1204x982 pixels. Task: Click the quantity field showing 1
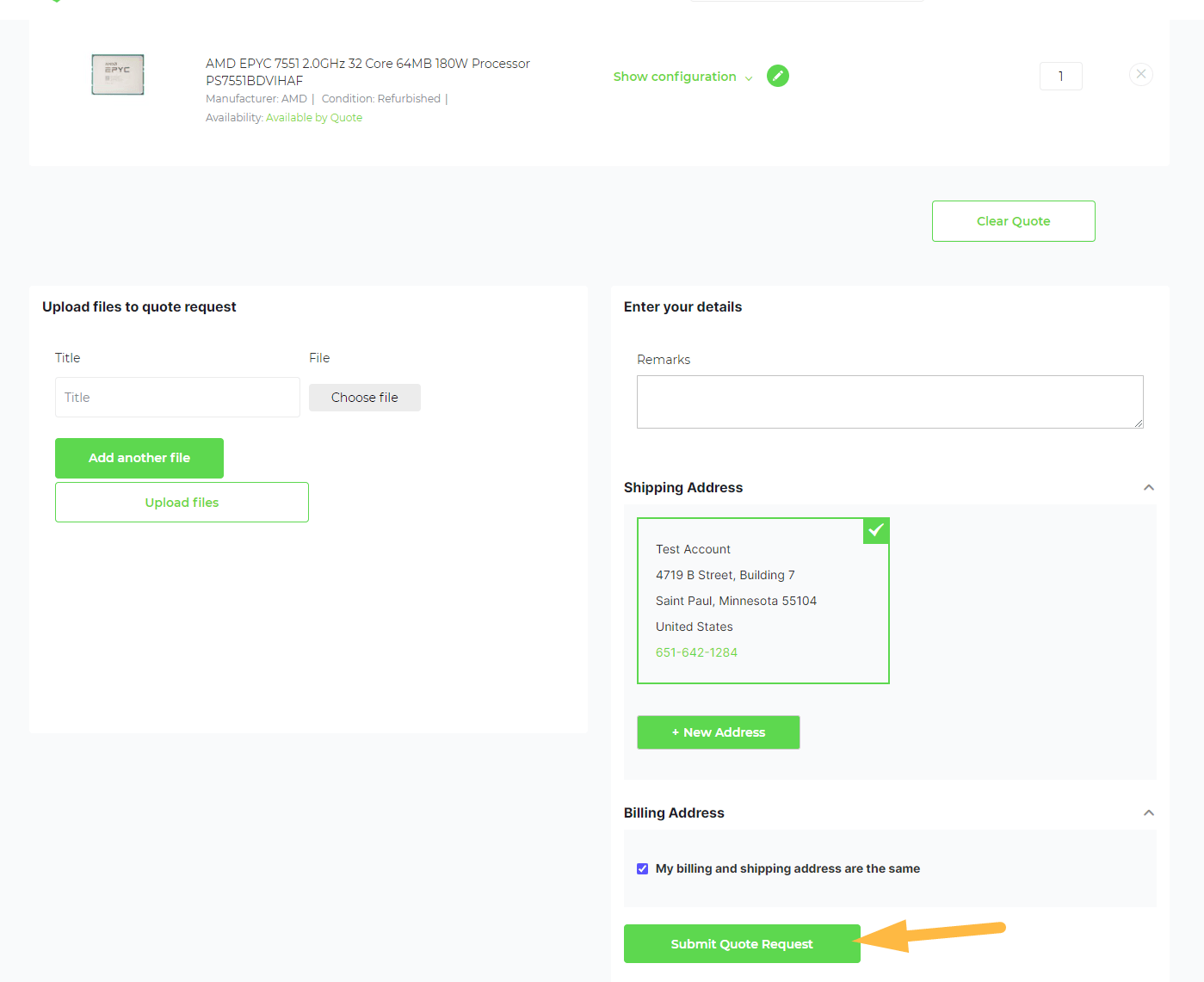[1061, 76]
